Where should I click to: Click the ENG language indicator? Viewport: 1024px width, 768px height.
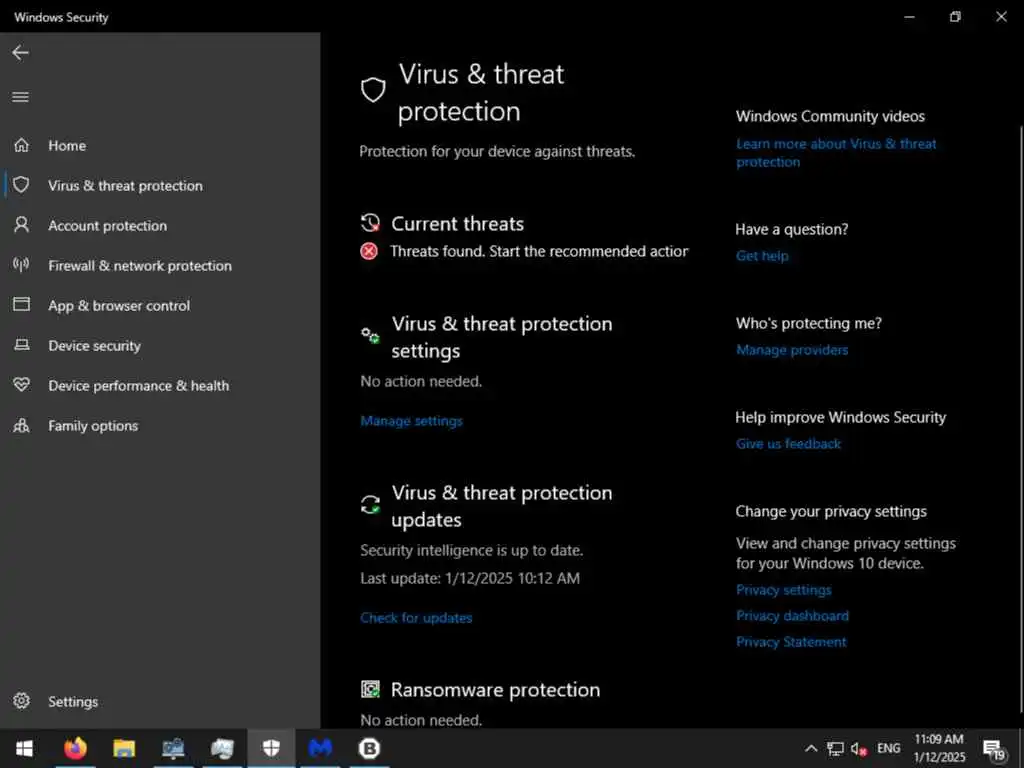click(888, 748)
